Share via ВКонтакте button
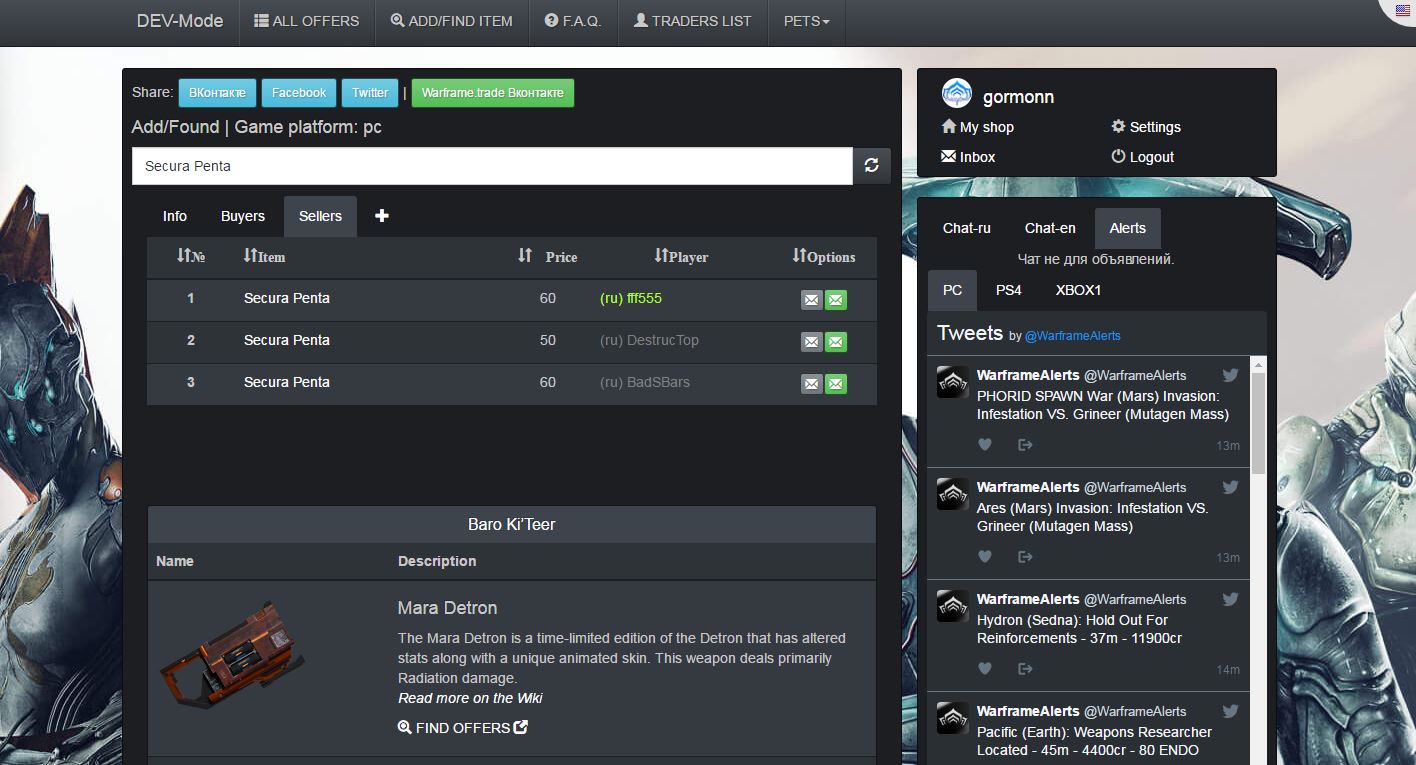 point(217,93)
